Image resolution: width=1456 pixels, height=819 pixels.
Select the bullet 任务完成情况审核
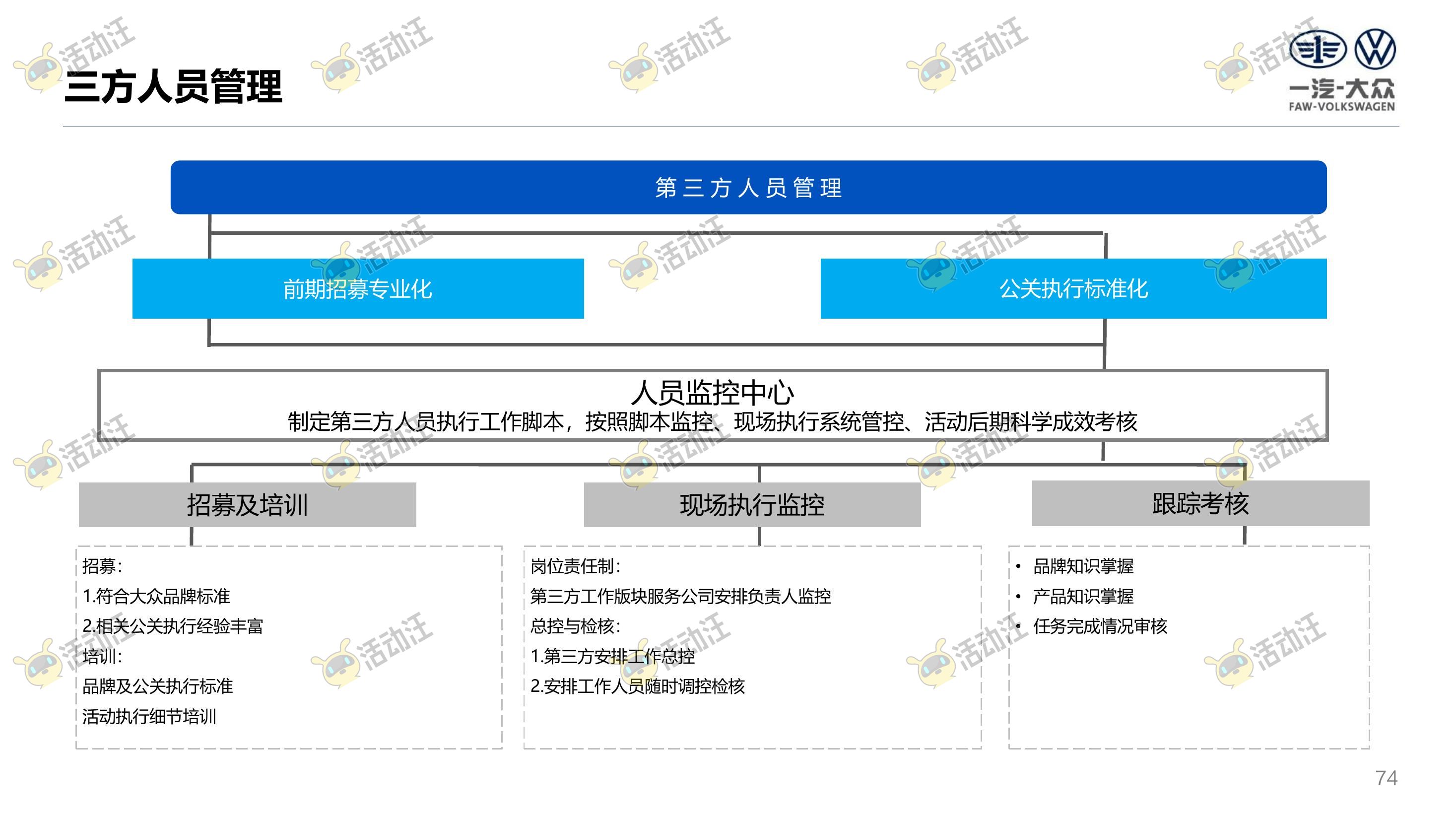coord(1100,626)
